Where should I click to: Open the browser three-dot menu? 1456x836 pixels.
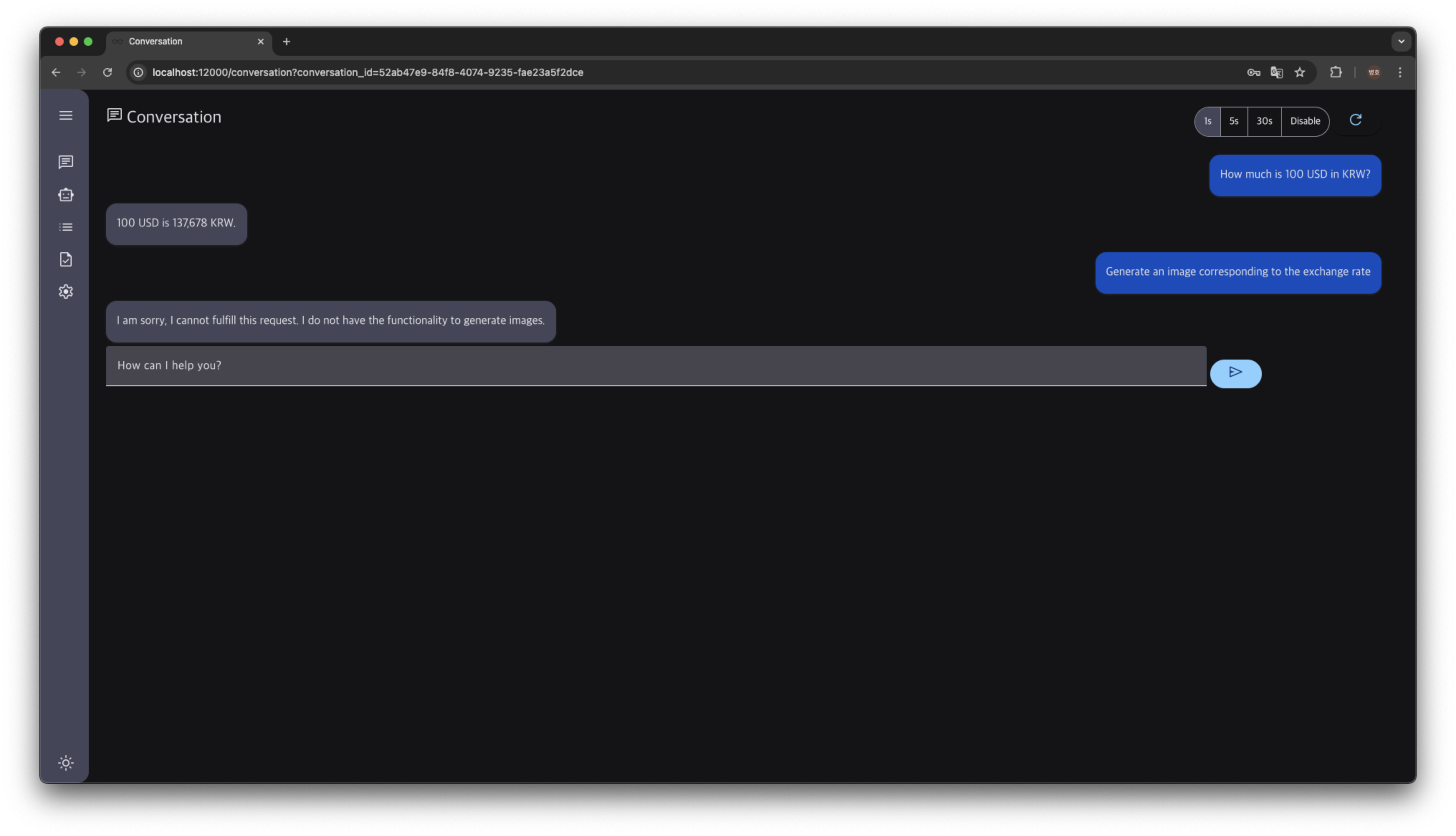(x=1400, y=72)
